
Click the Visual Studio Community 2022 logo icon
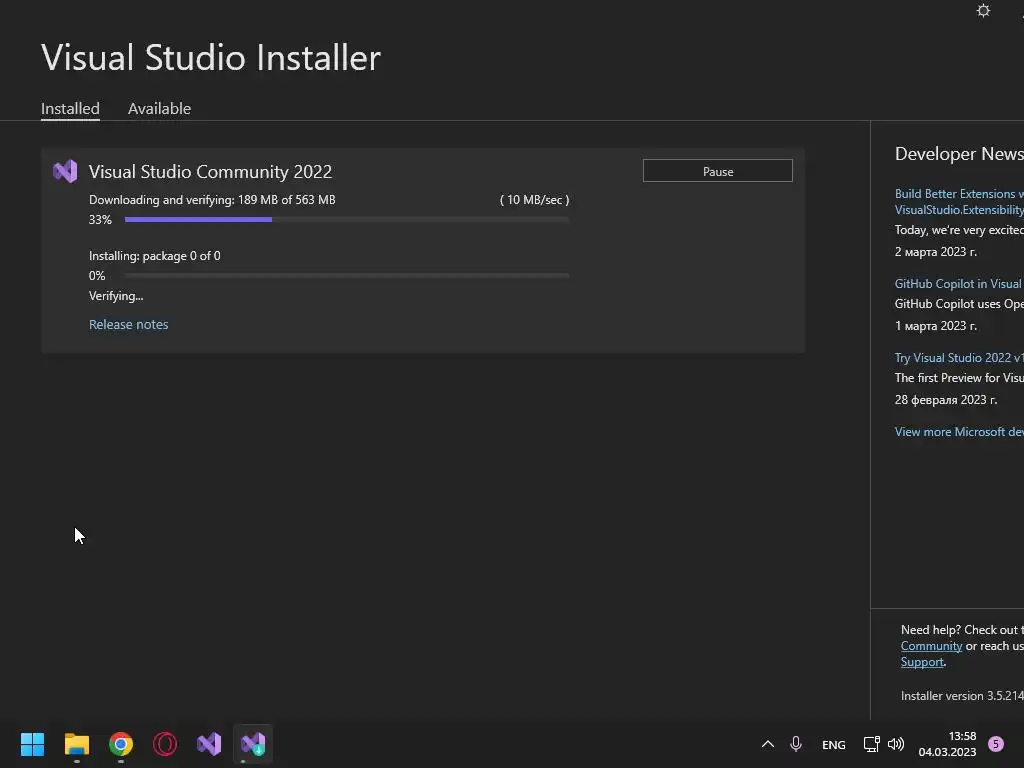click(x=65, y=171)
